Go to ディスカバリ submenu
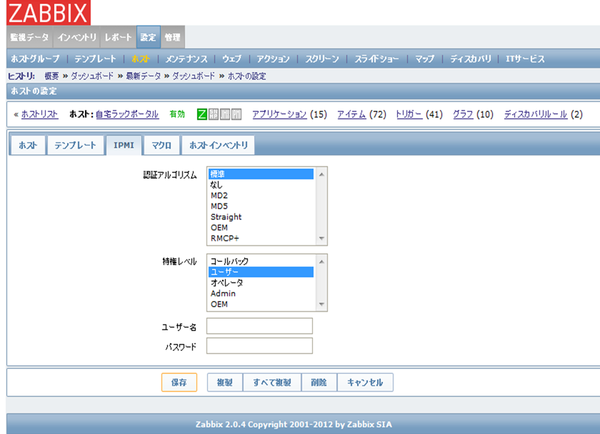This screenshot has height=434, width=600. pos(470,59)
